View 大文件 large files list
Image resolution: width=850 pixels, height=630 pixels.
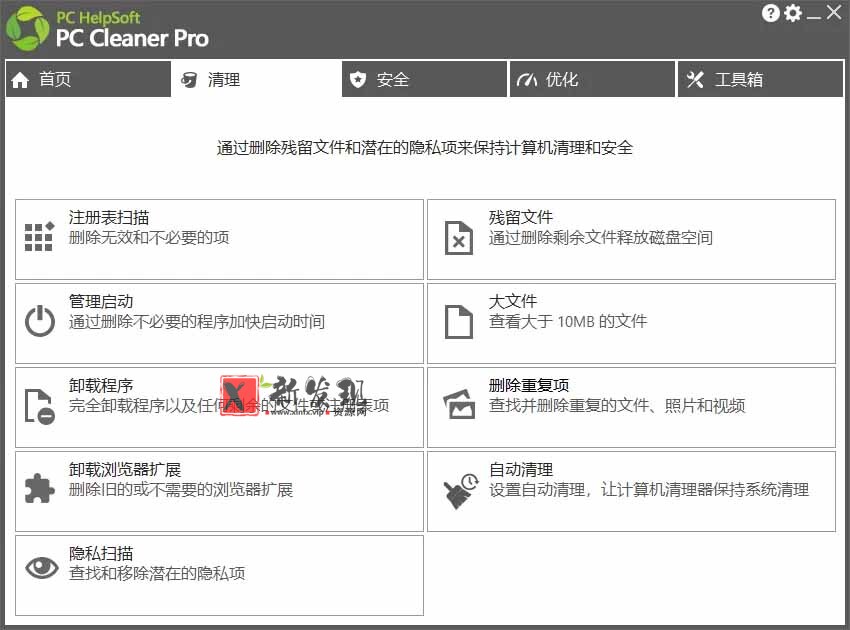coord(632,323)
